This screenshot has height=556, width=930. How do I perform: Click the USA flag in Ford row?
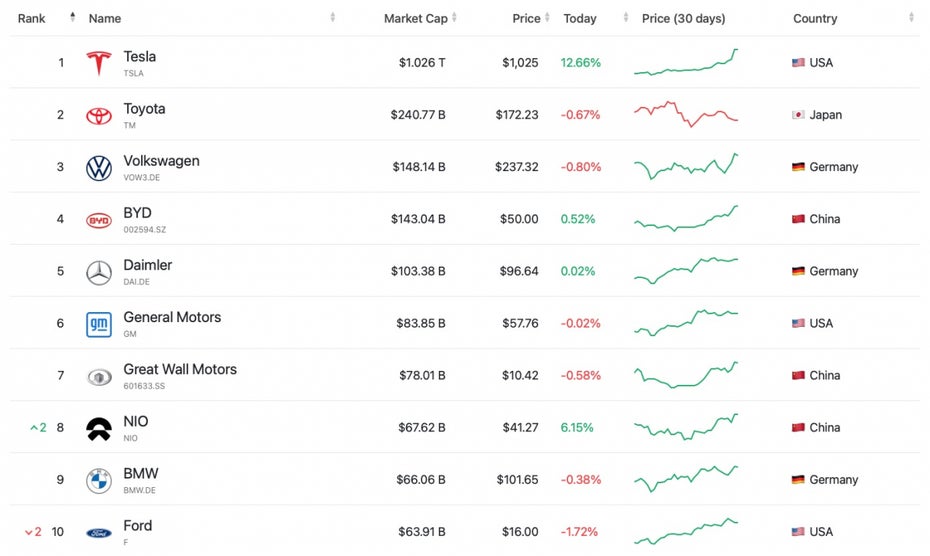pos(798,532)
